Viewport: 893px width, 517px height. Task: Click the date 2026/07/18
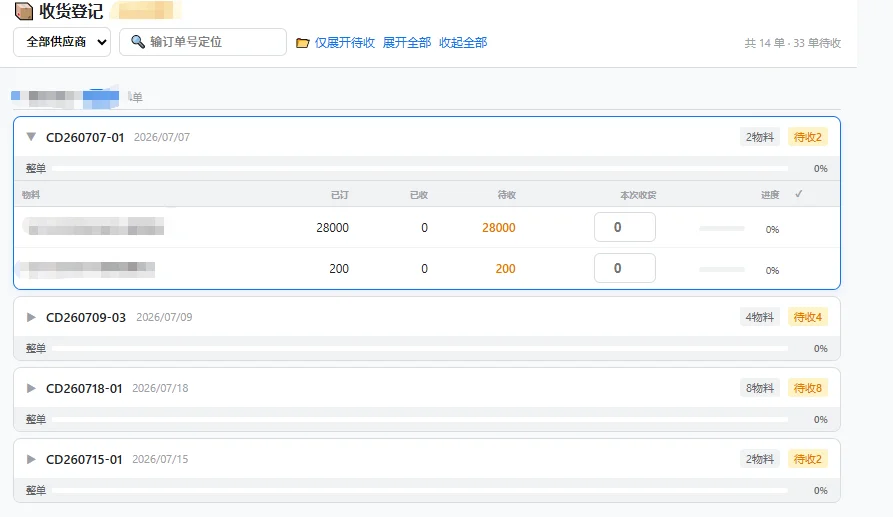coord(160,388)
